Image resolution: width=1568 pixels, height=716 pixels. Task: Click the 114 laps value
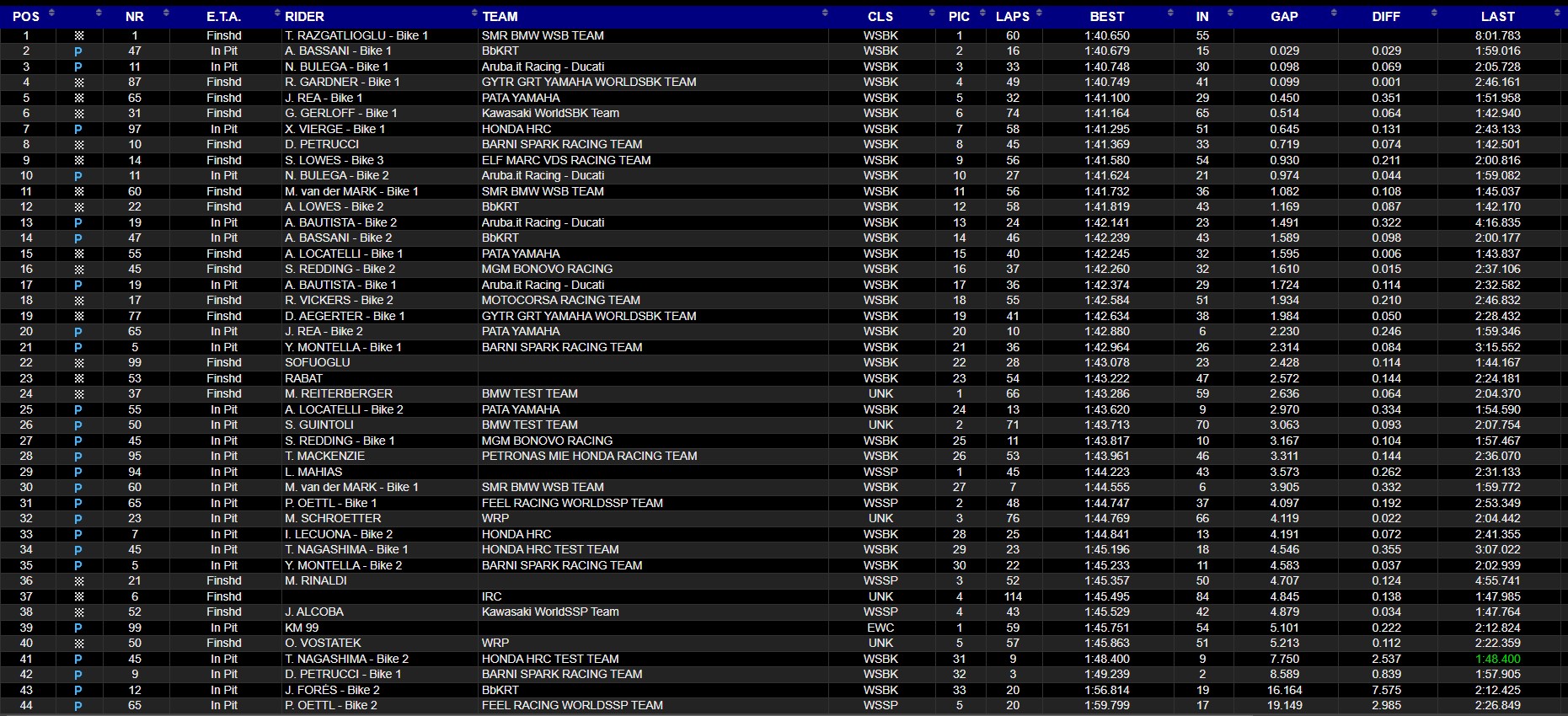pos(1013,596)
